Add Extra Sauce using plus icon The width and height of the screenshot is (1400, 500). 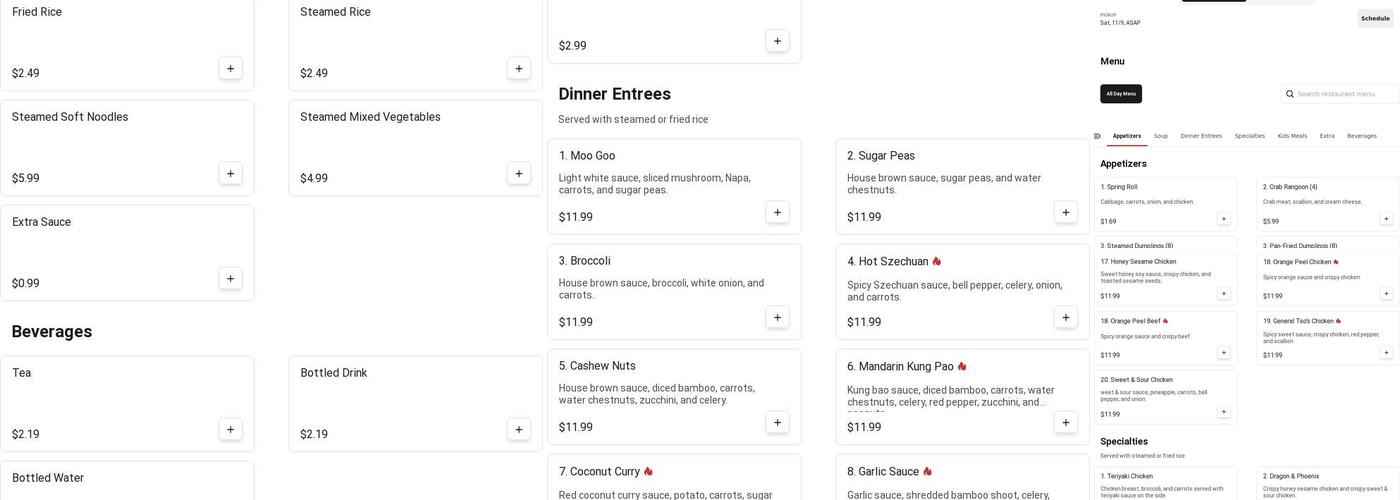(x=230, y=279)
